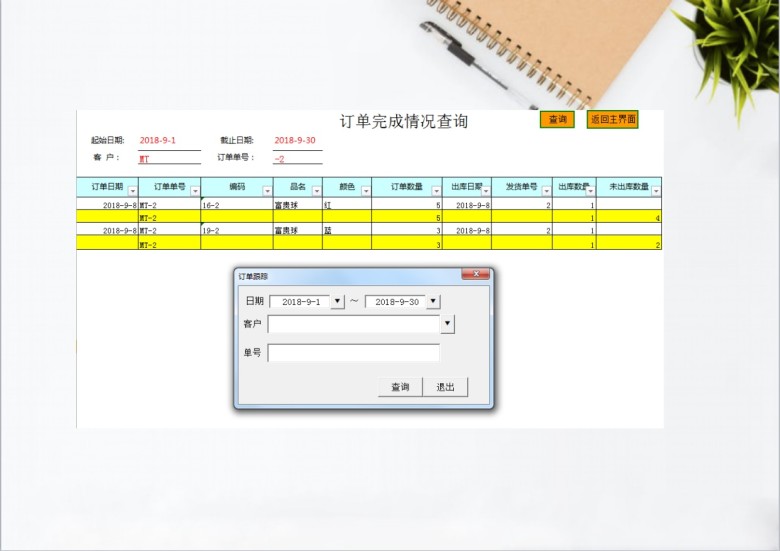Click the orange 查询 button at top

coord(557,119)
